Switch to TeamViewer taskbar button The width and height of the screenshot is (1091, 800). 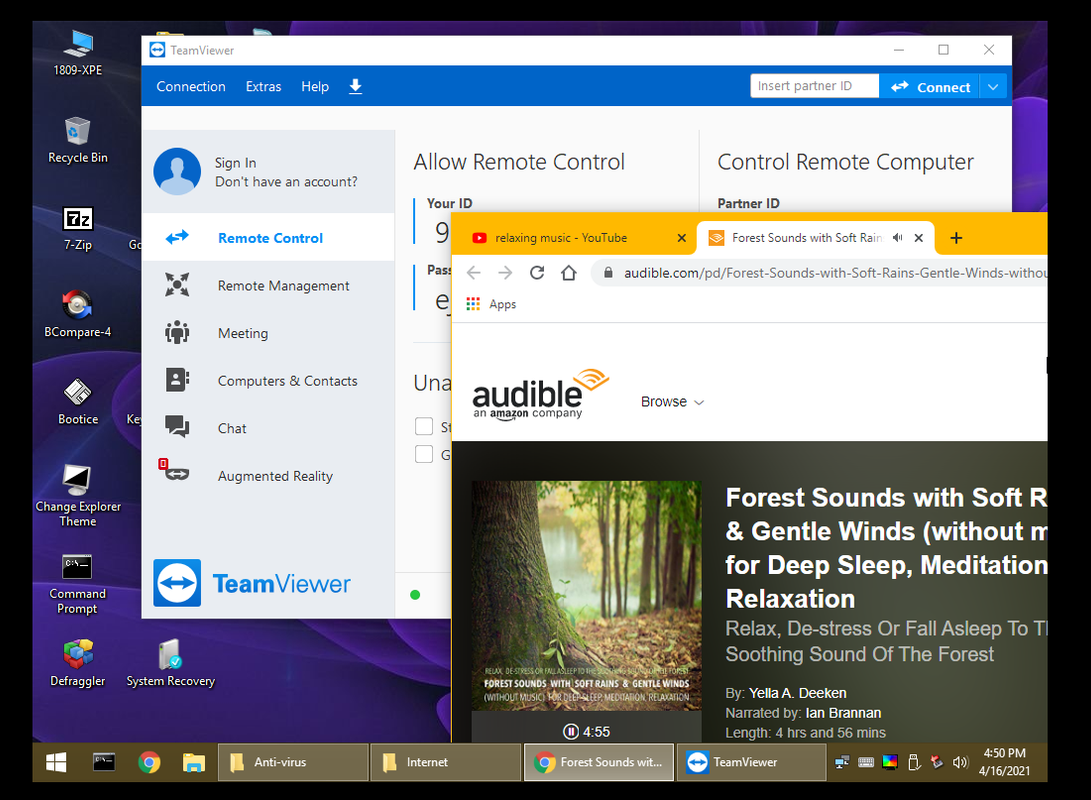(x=751, y=762)
